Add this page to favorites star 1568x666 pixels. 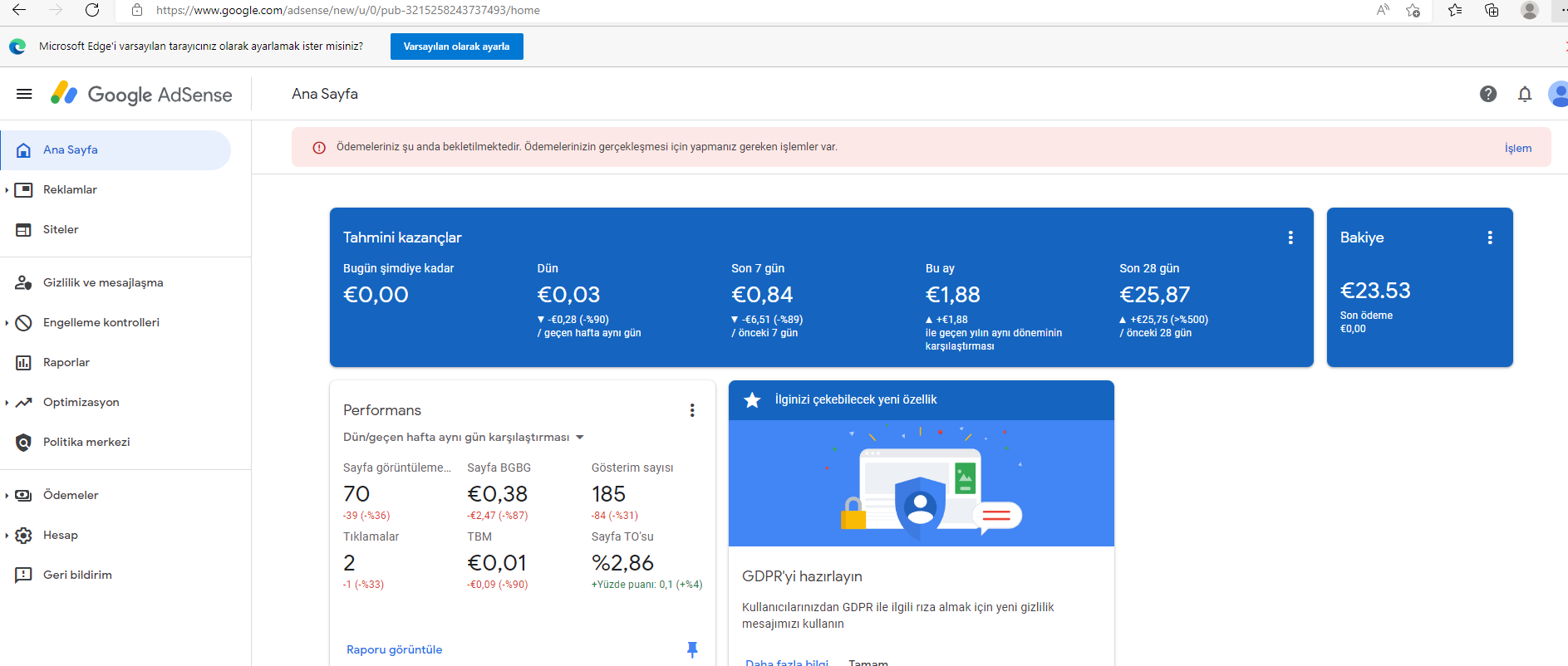[x=1413, y=10]
